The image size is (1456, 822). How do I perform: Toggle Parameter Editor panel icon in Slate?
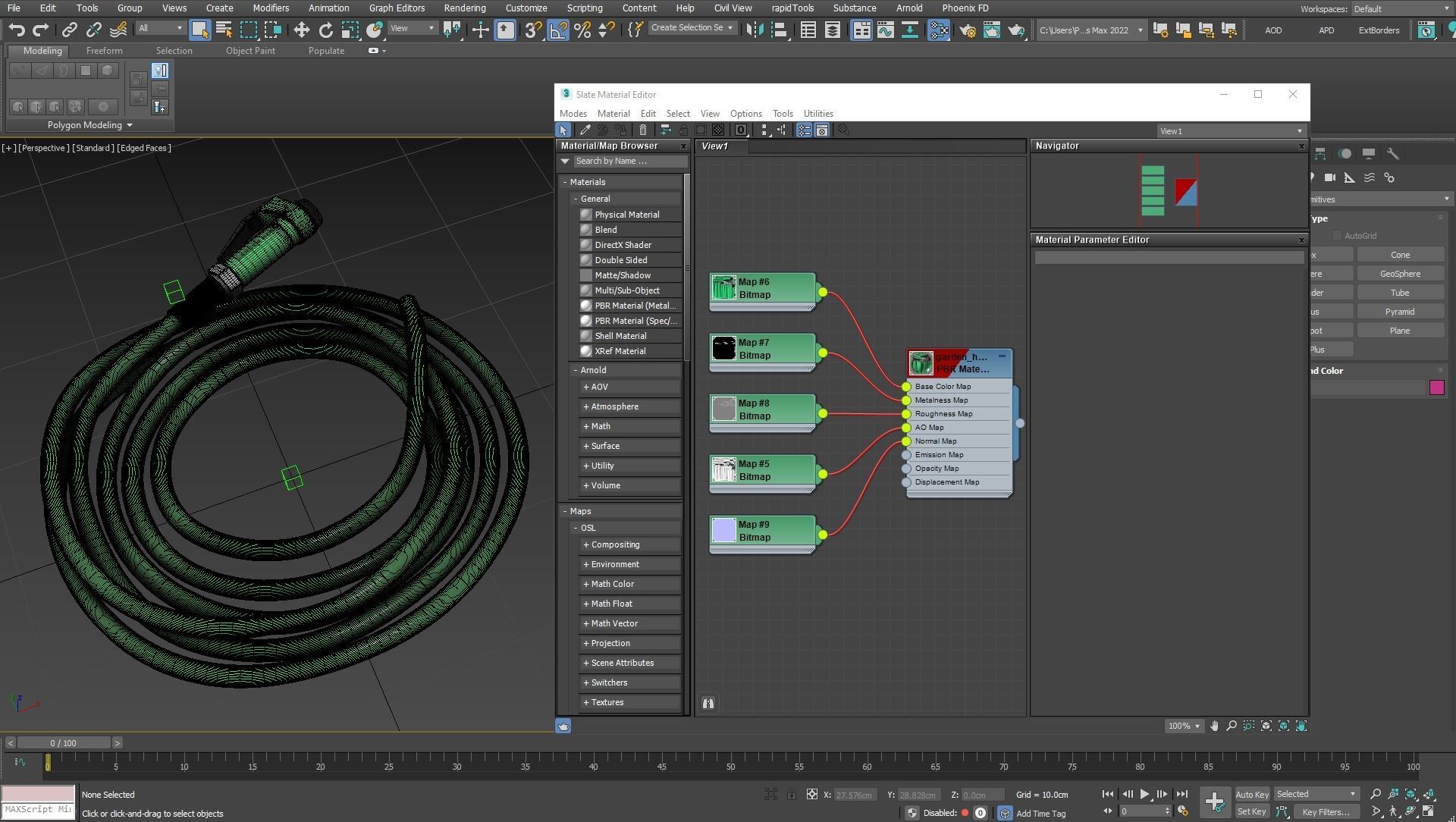(x=822, y=130)
